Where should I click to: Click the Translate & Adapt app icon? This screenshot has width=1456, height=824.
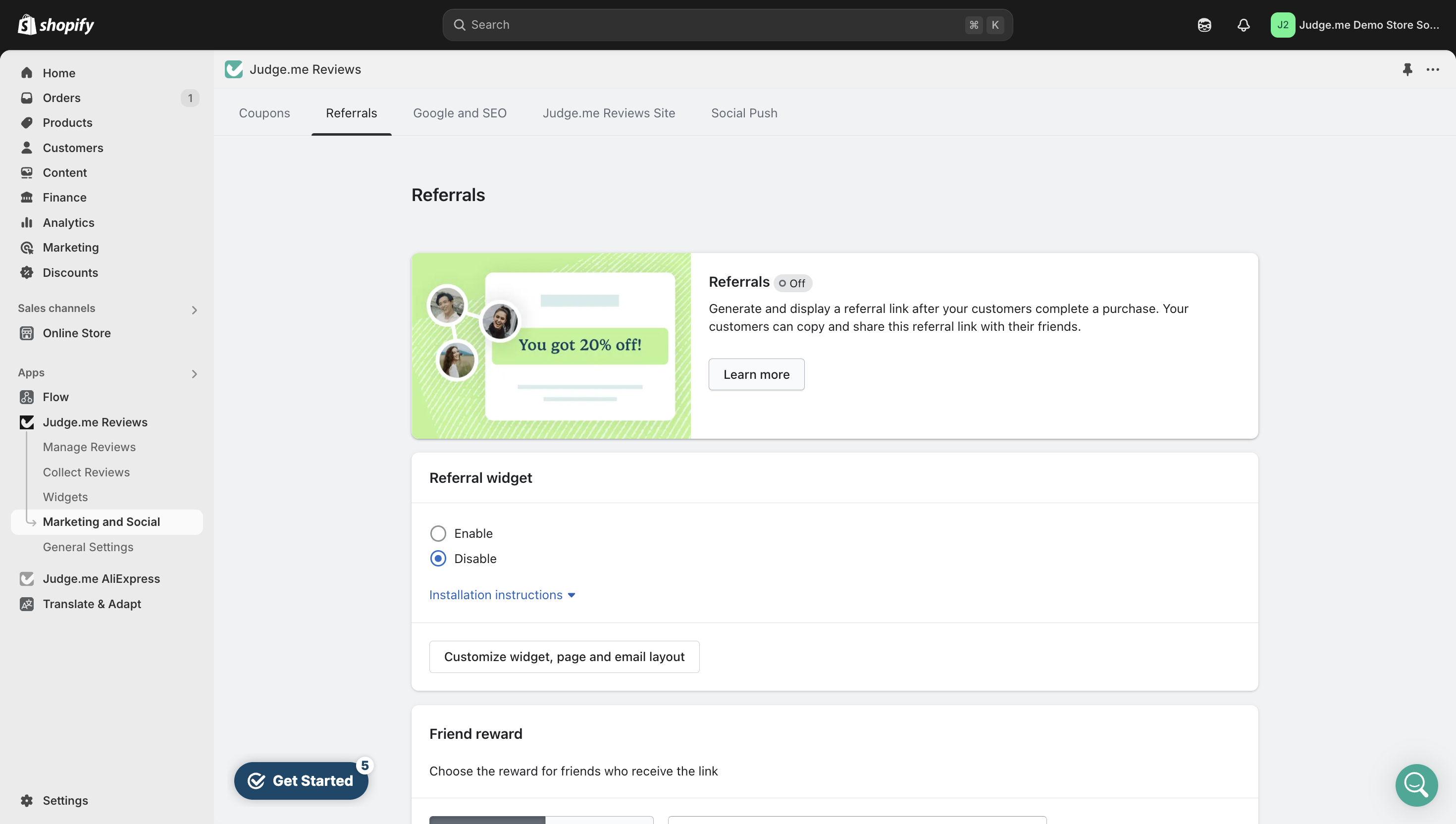click(x=27, y=604)
